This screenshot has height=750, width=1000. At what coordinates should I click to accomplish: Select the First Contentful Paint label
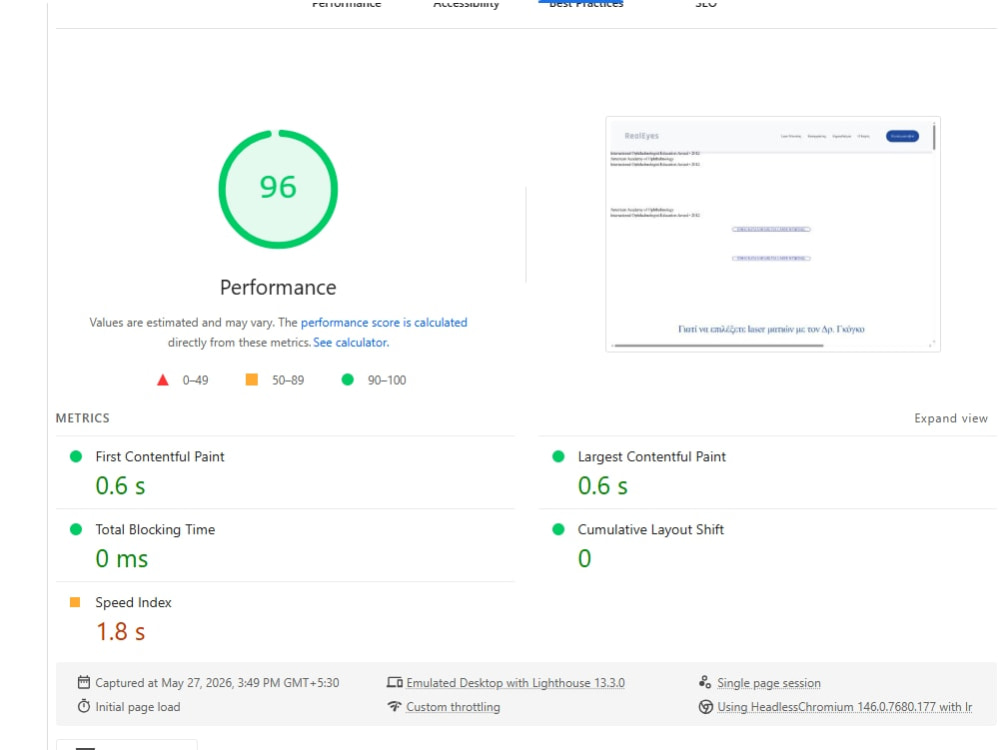(160, 457)
